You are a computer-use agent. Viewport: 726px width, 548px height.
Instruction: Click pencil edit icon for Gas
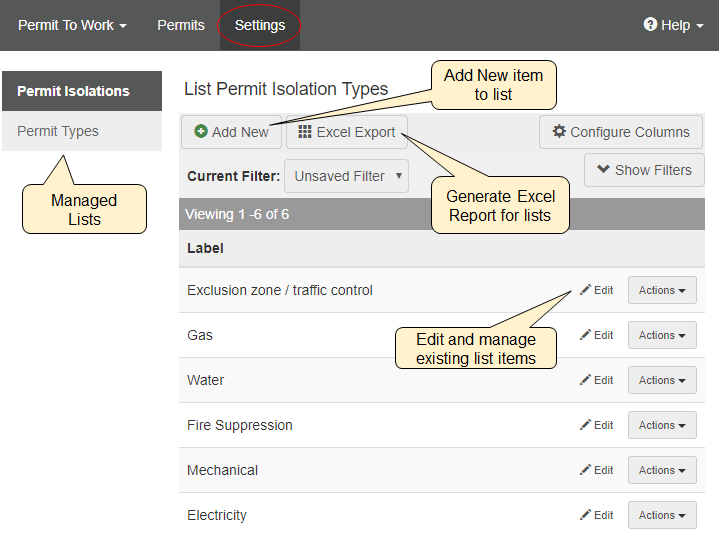pyautogui.click(x=585, y=335)
